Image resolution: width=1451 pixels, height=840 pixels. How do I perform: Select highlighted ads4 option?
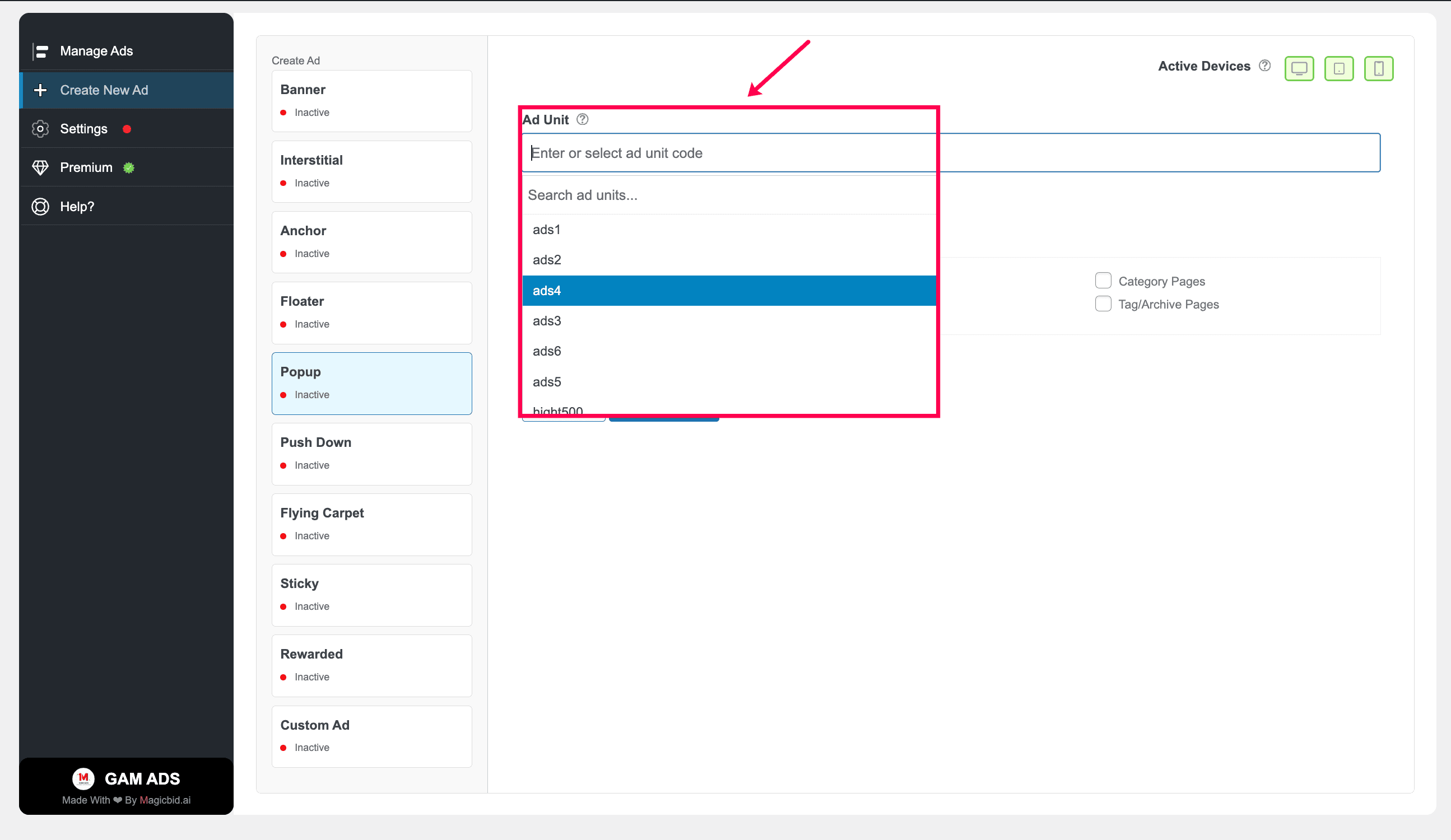click(729, 291)
